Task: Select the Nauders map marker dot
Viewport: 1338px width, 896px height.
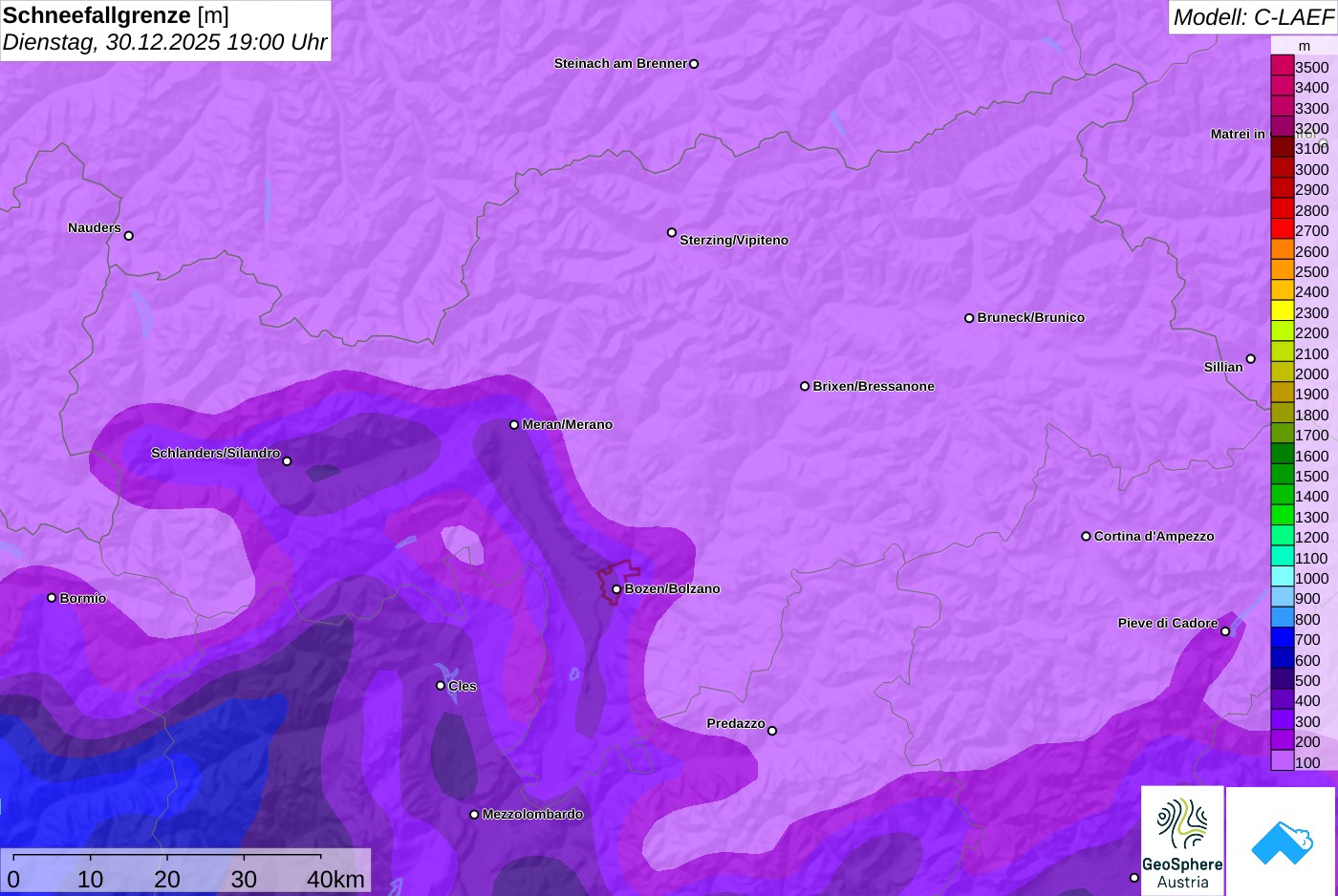Action: point(129,236)
